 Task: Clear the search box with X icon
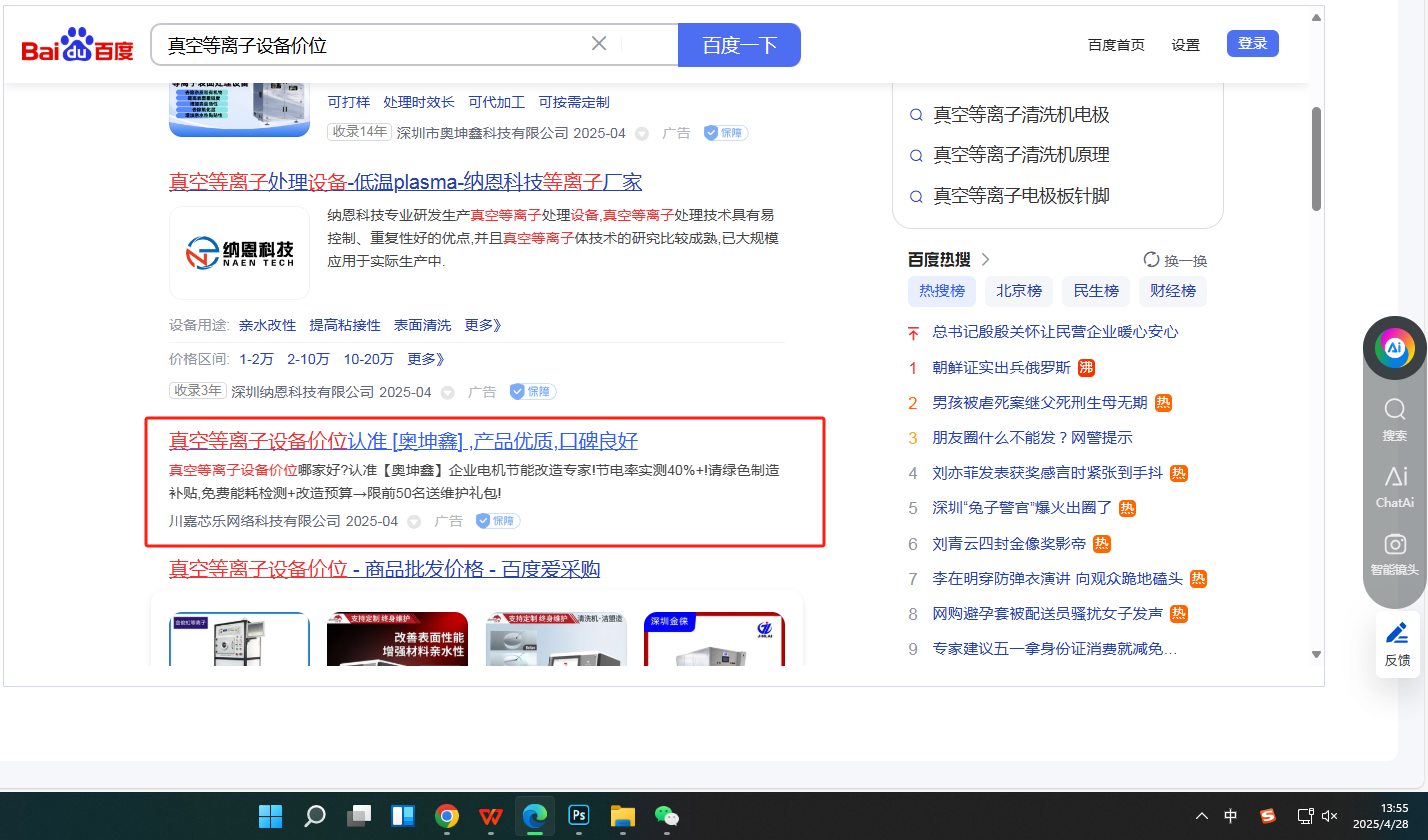pyautogui.click(x=599, y=44)
